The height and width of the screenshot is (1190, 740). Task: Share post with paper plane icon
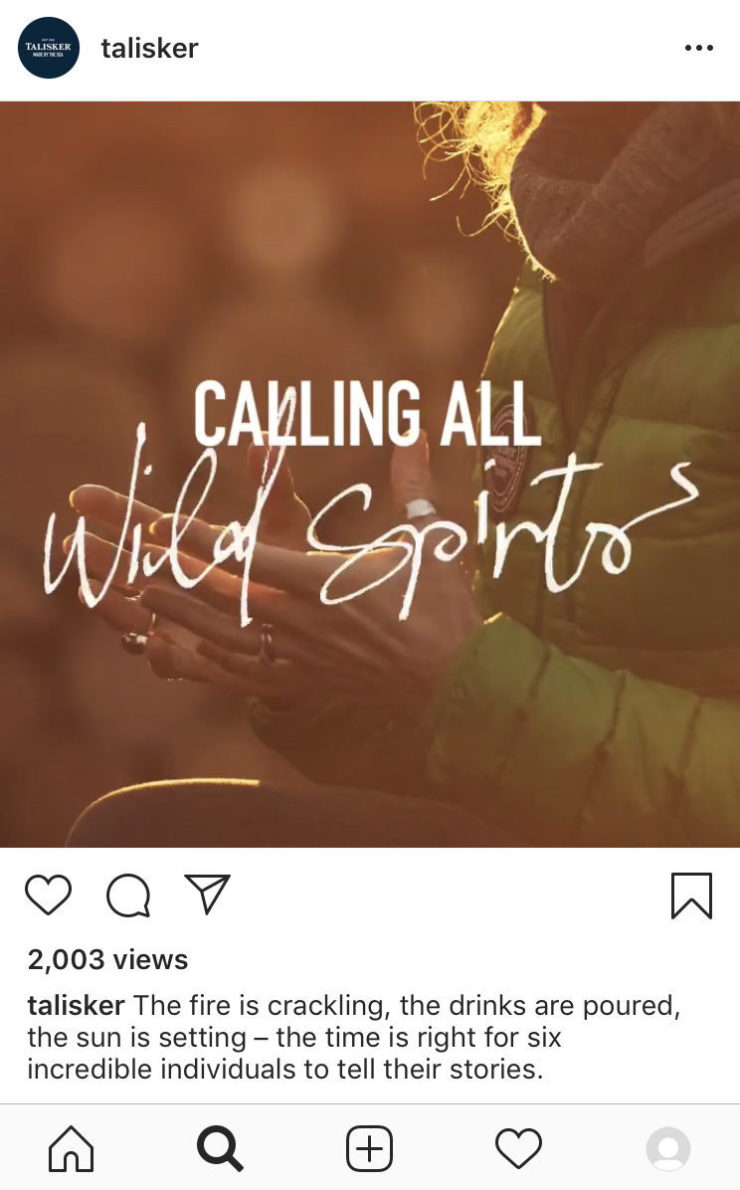207,894
